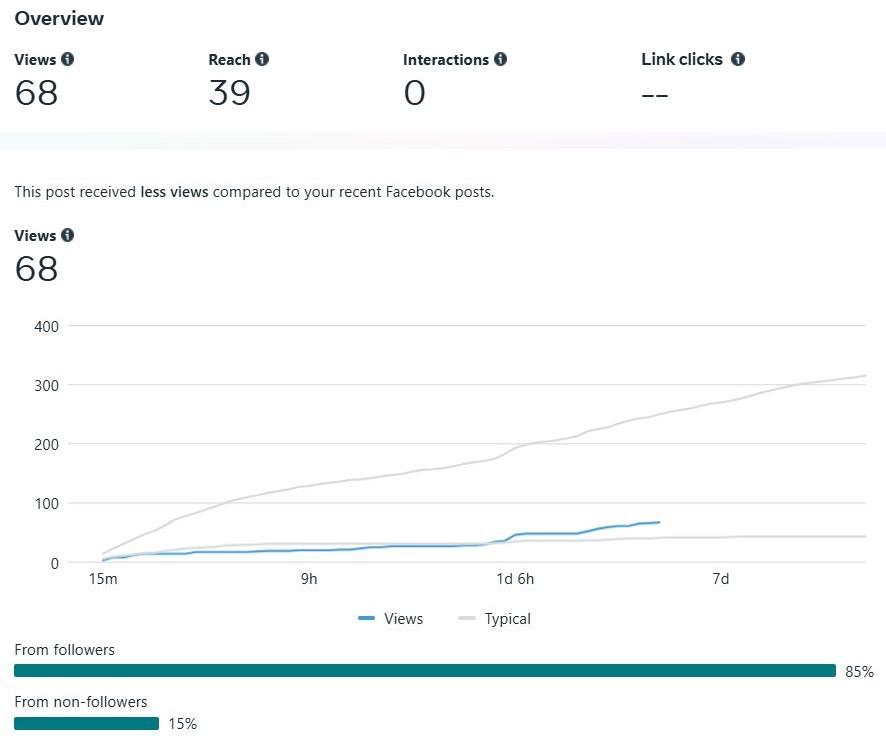Click the Link clicks dashes value
Screen dimensions: 886x740
tap(655, 95)
